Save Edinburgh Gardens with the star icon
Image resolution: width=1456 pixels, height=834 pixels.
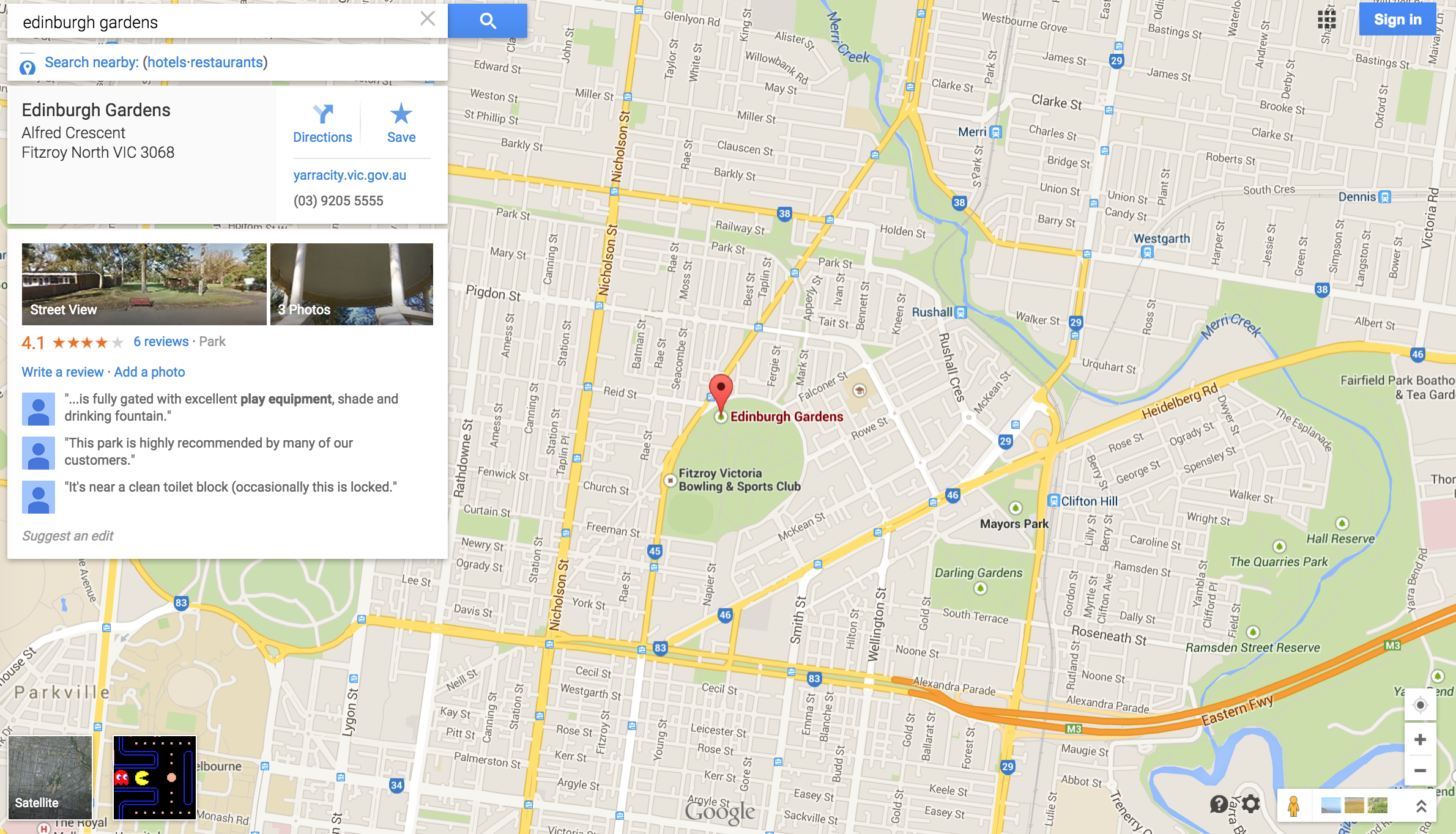(401, 124)
